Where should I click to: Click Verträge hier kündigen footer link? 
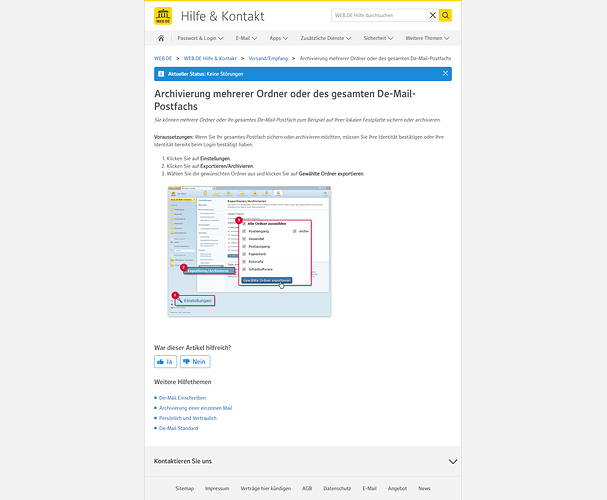coord(266,488)
